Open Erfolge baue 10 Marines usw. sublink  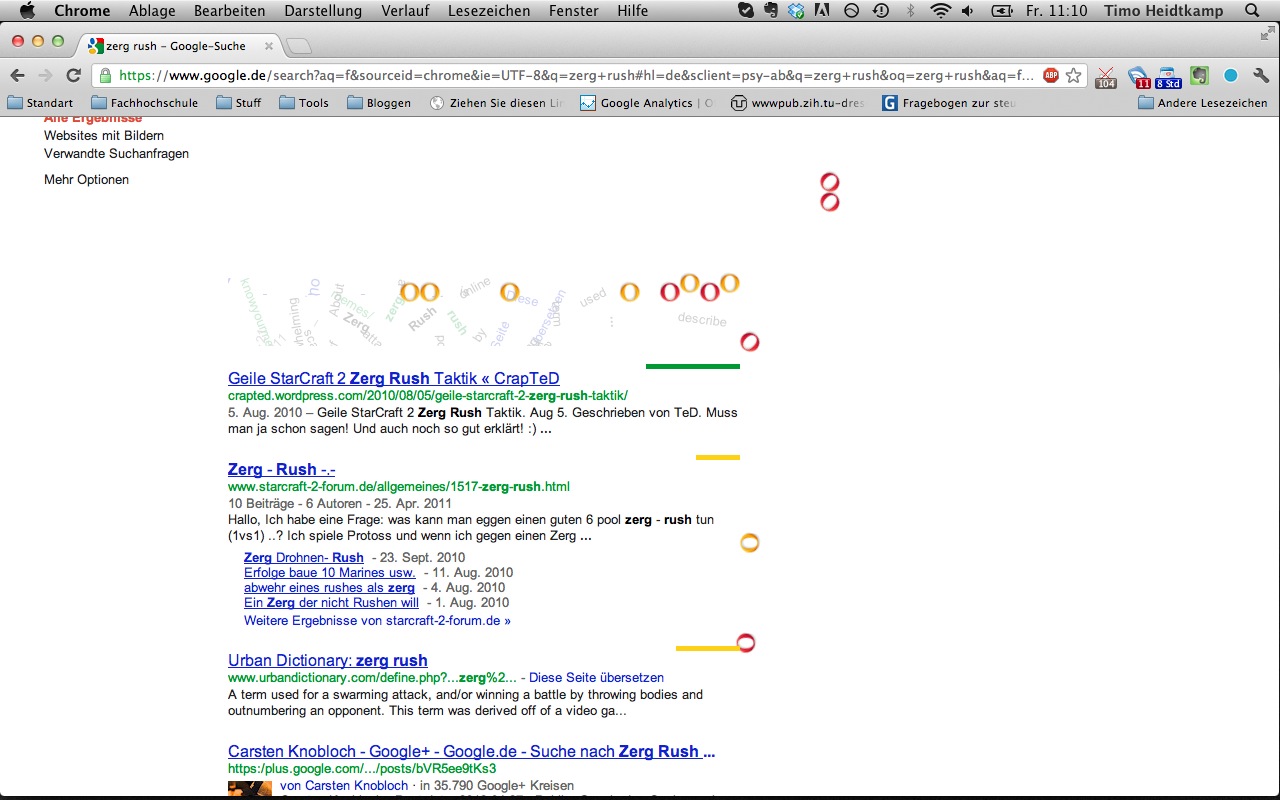pos(330,572)
